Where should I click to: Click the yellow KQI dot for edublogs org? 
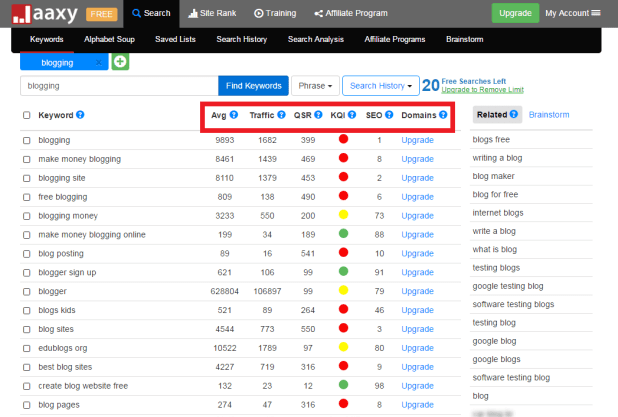[x=343, y=347]
